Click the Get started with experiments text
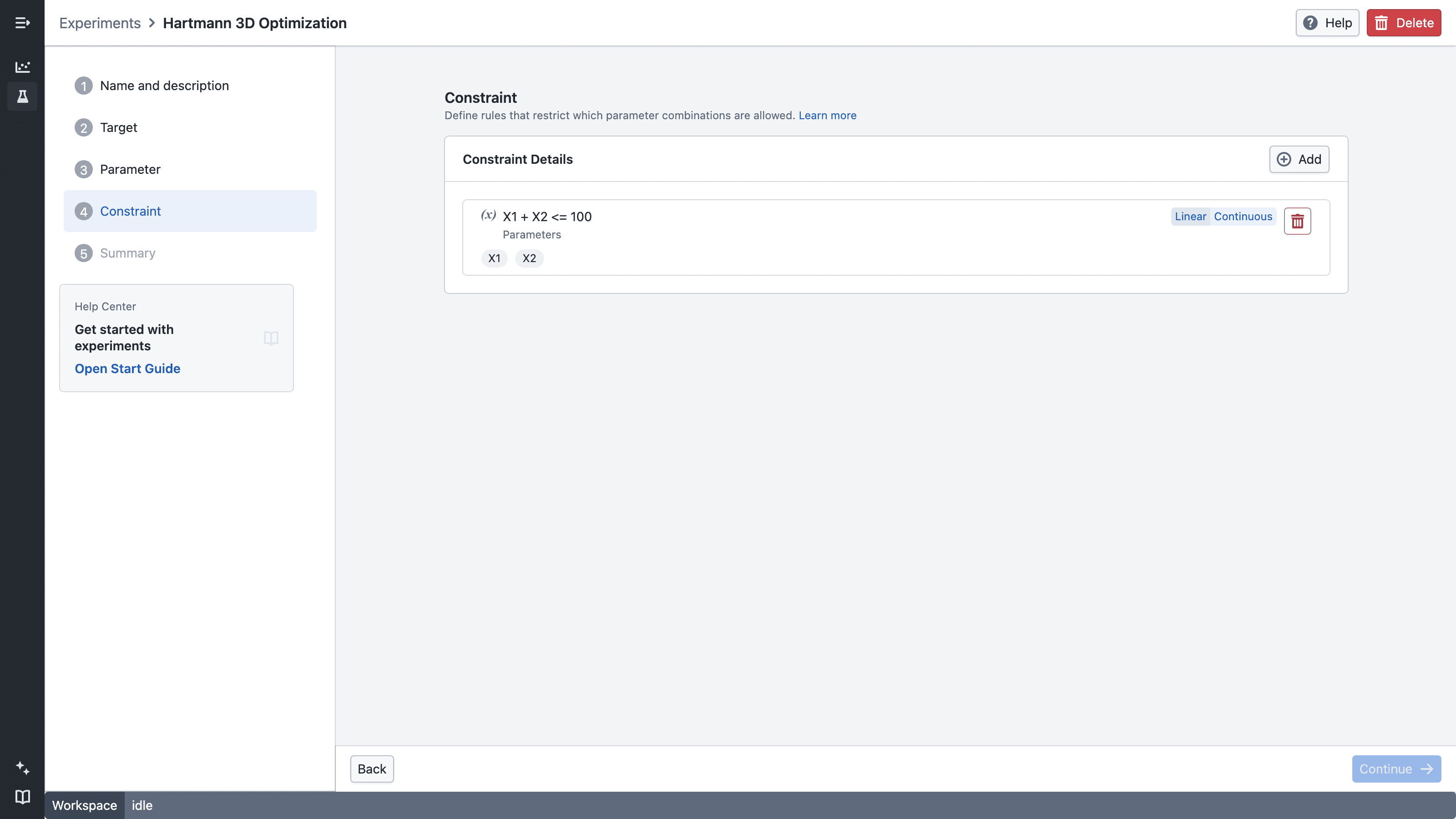 coord(124,338)
